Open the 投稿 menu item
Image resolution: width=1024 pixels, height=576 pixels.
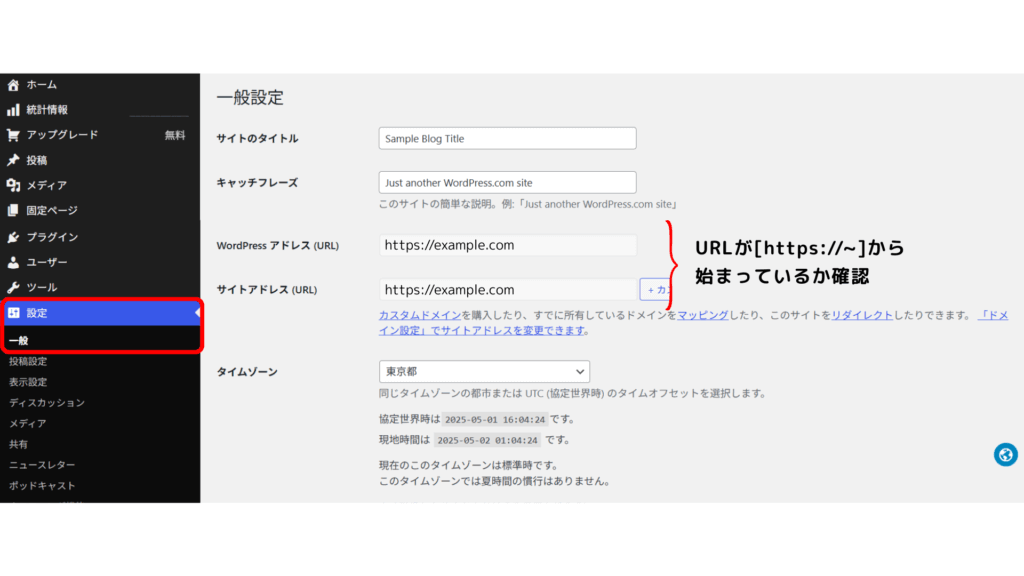(37, 160)
